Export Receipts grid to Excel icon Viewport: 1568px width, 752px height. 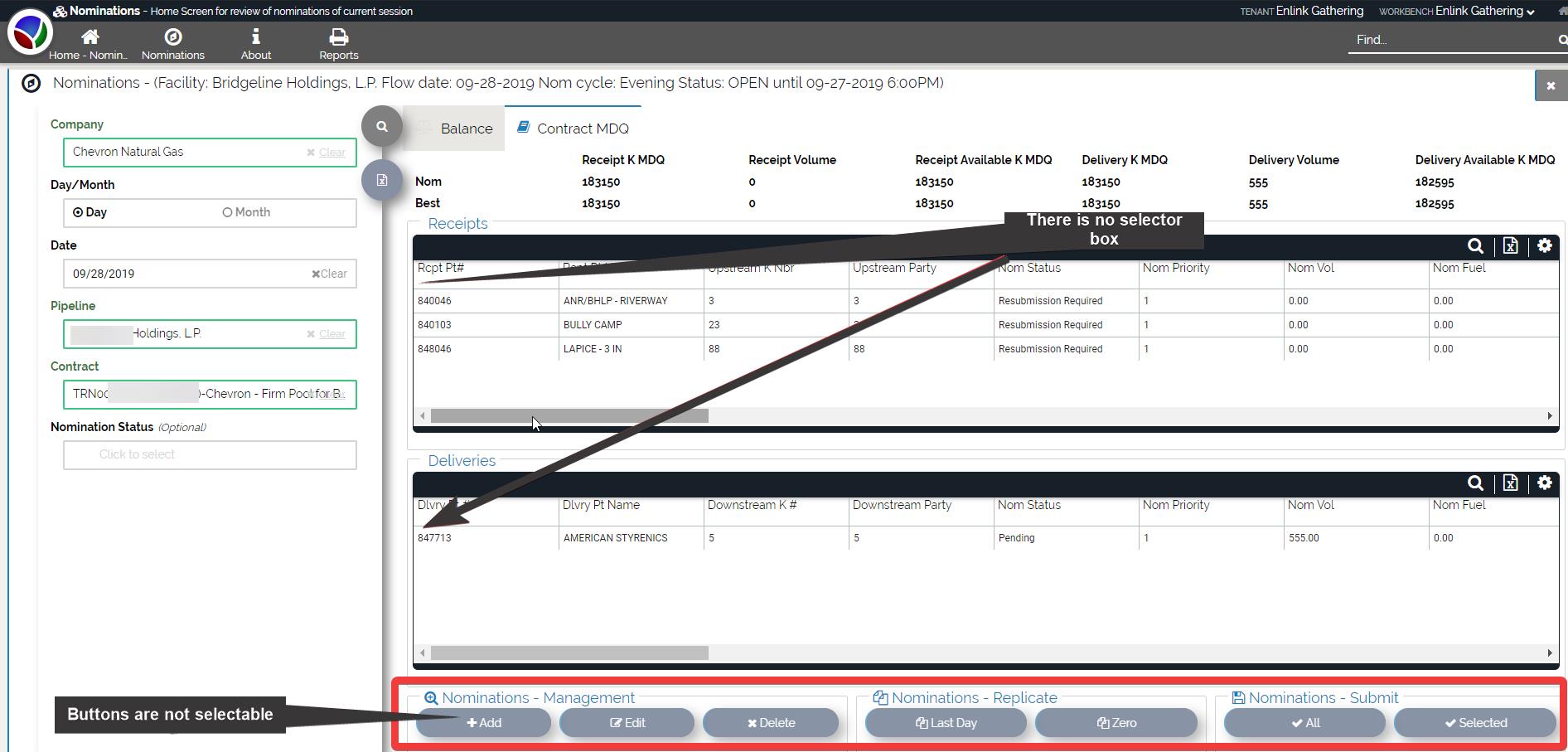(x=1510, y=246)
